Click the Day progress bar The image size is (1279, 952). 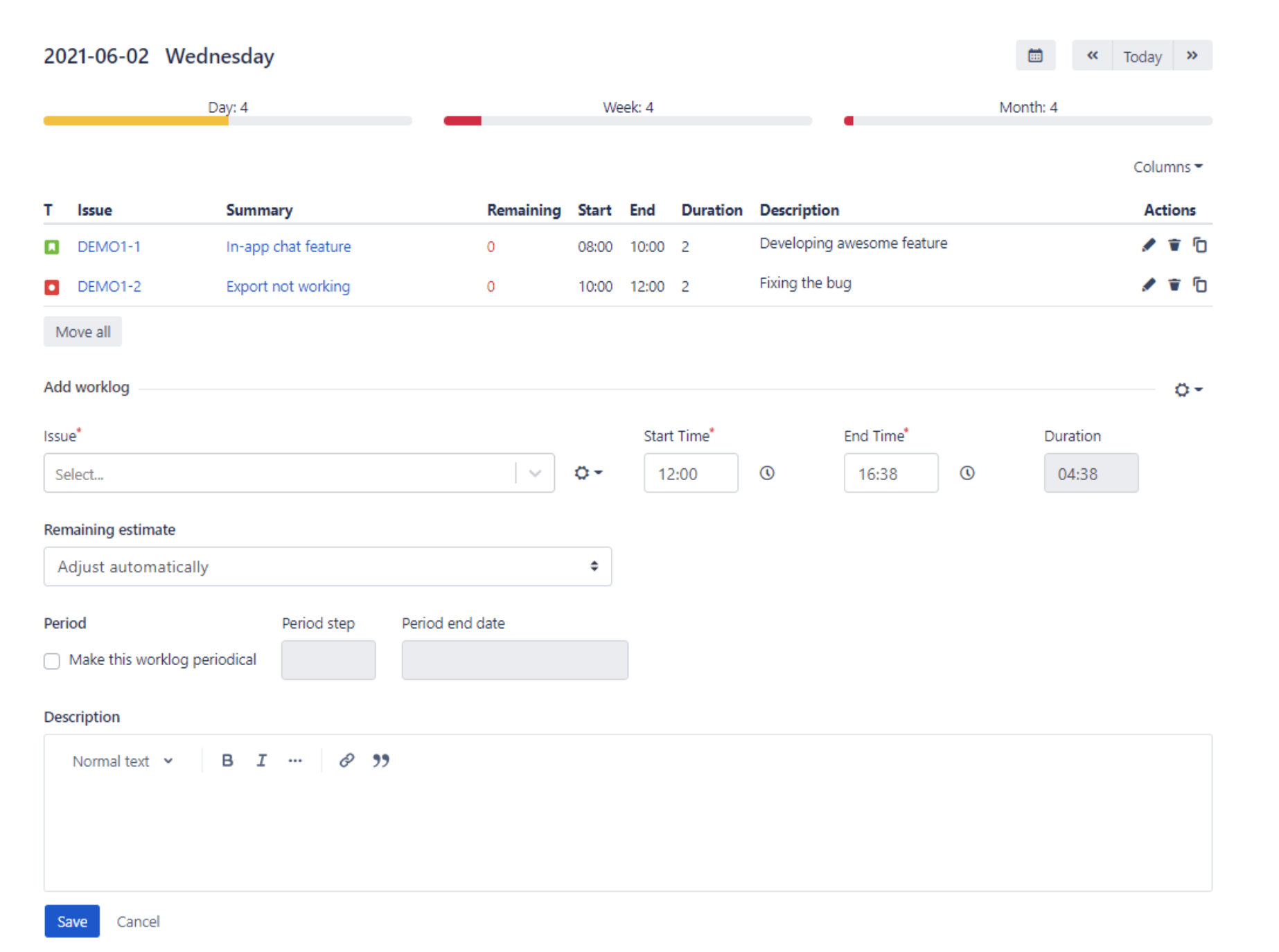227,121
